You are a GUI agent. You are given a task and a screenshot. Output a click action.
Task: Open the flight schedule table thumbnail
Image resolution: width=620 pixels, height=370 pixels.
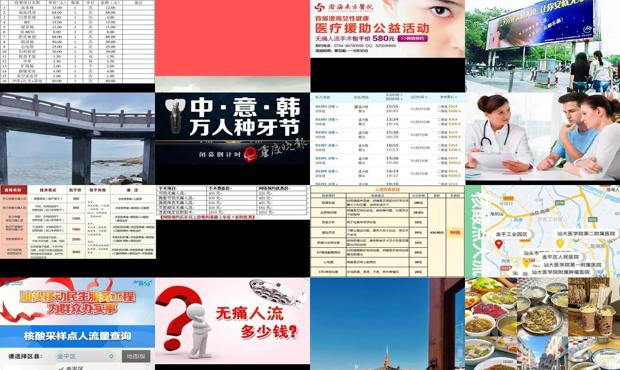[388, 139]
